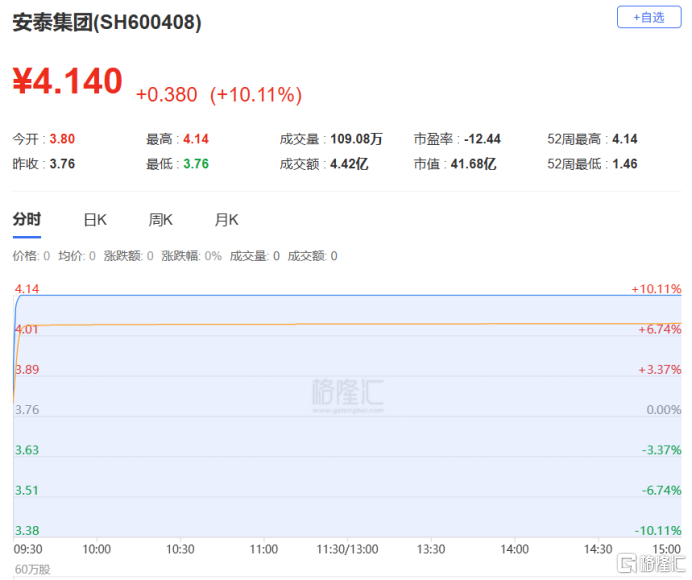Click the 11:00 time axis label
Image resolution: width=692 pixels, height=580 pixels.
point(264,549)
